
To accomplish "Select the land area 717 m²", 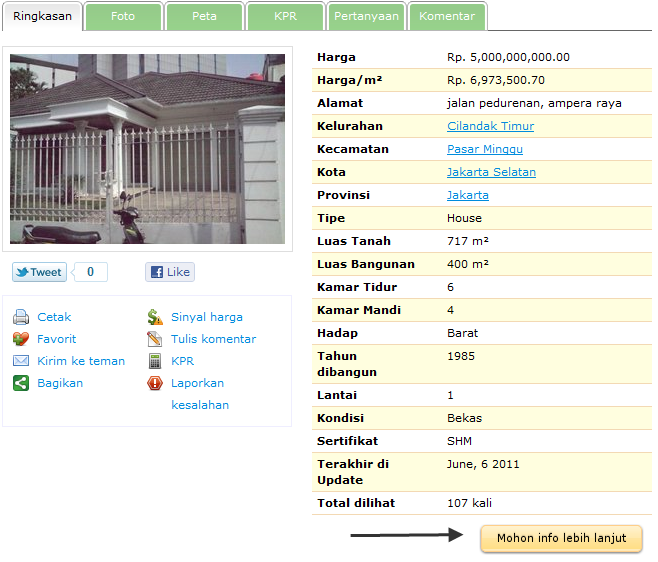I will [468, 242].
